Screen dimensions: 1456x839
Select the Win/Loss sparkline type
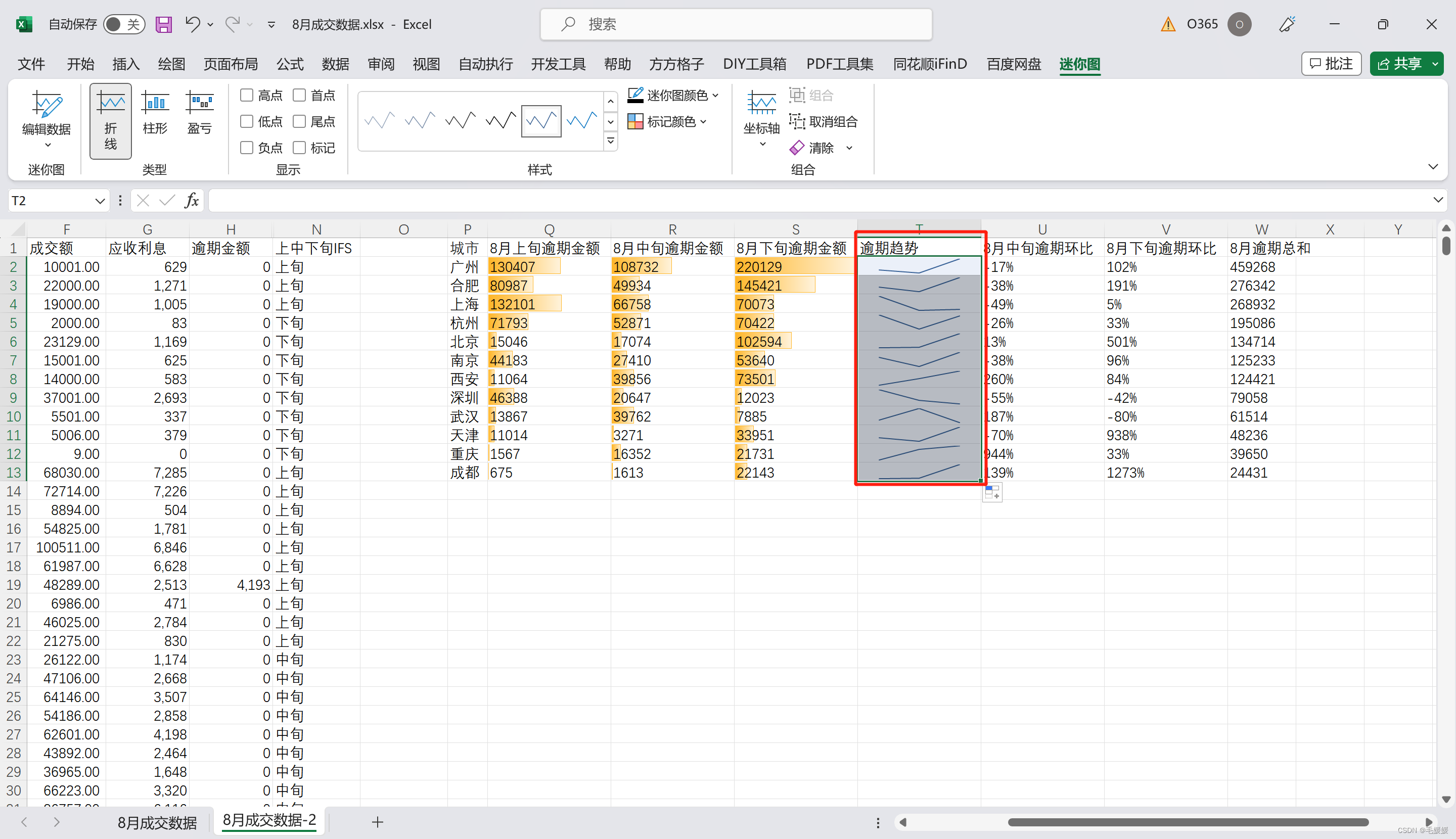(x=199, y=113)
